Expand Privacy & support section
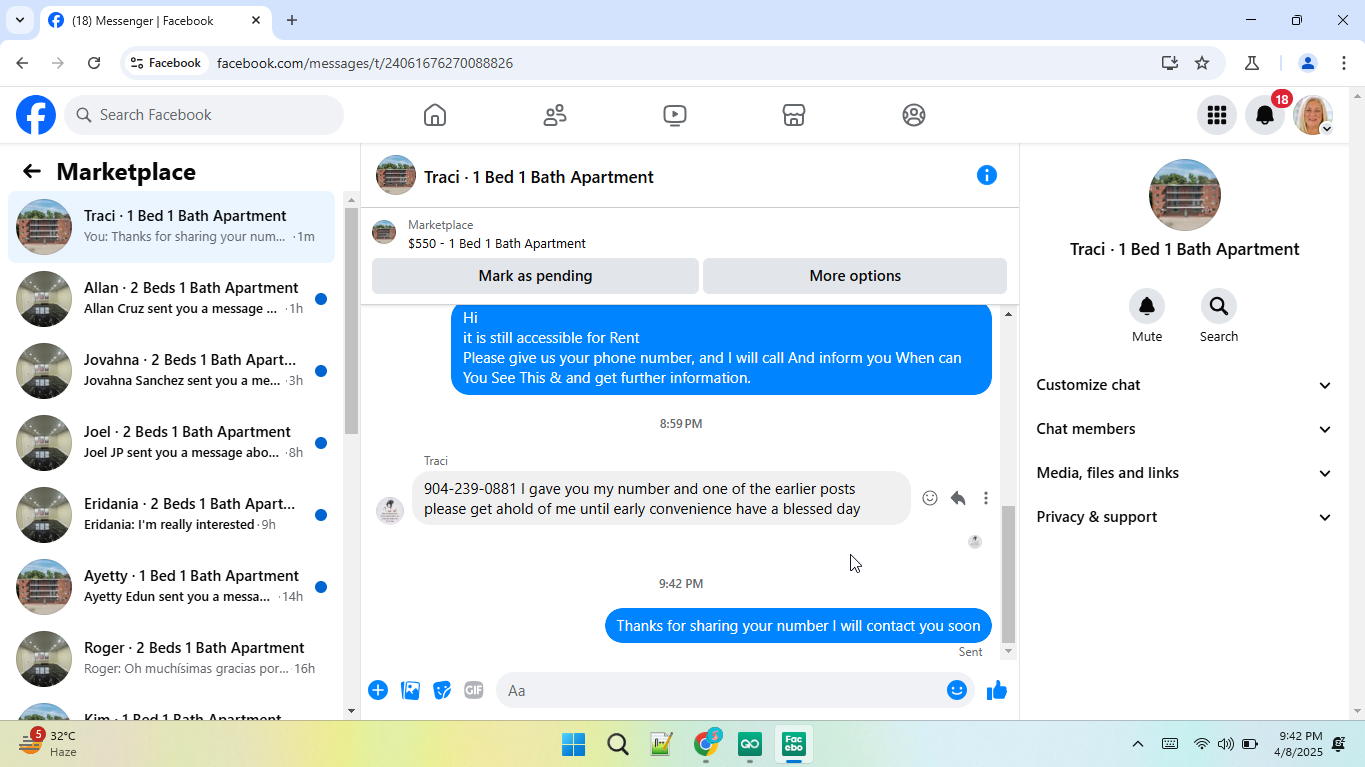 coord(1185,517)
